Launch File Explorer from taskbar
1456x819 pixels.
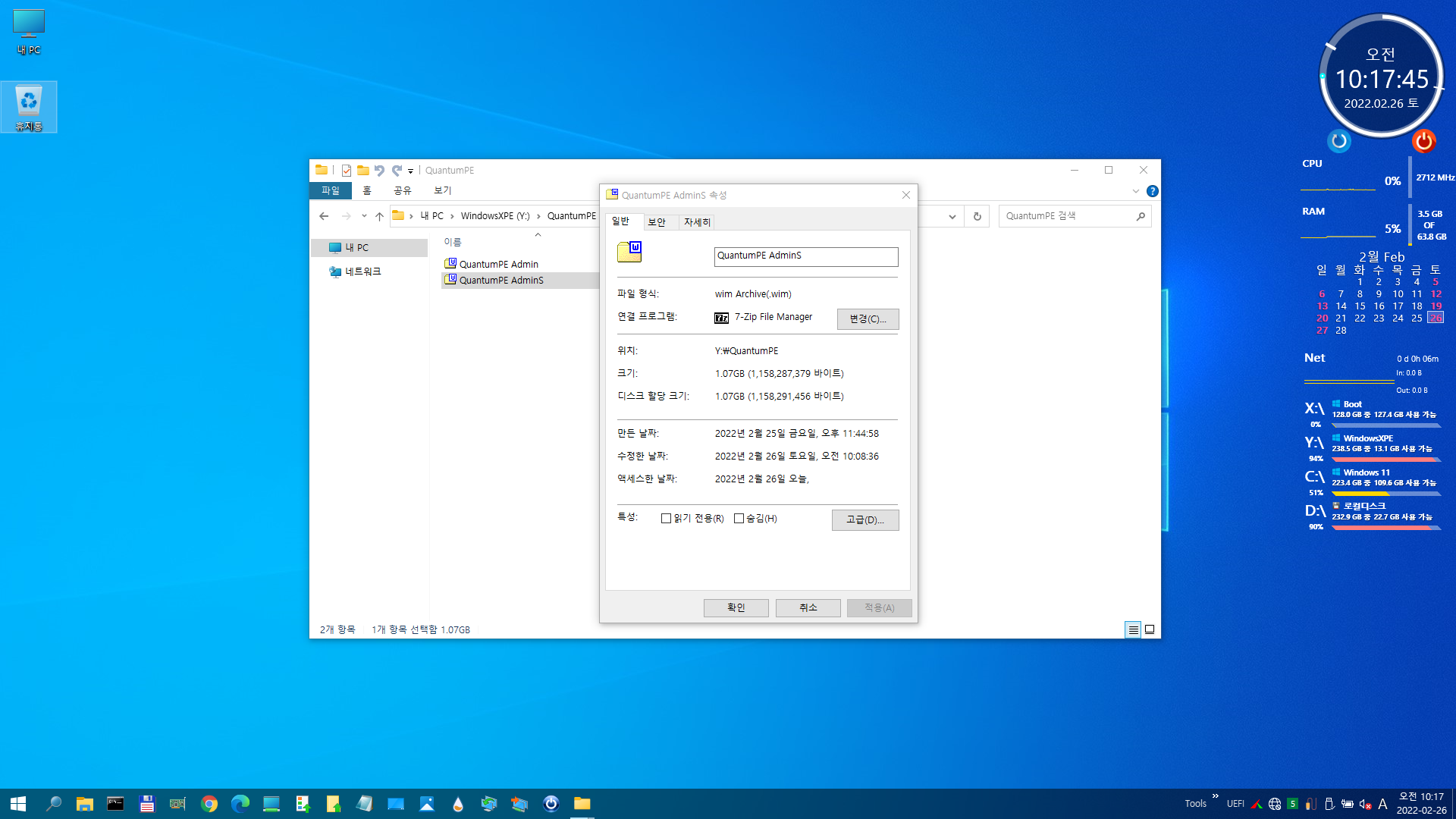[x=84, y=804]
